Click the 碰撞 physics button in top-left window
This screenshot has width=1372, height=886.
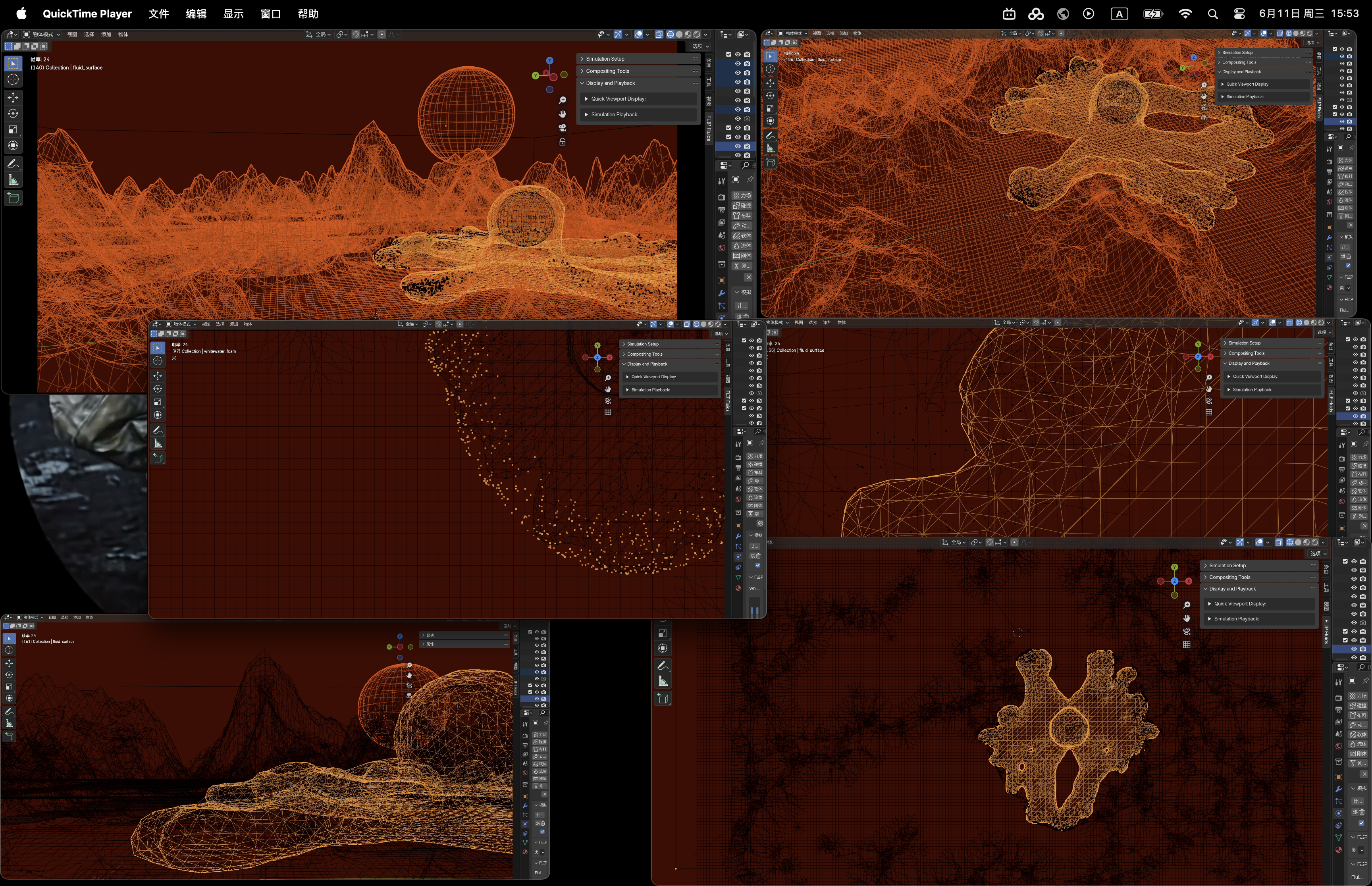pyautogui.click(x=742, y=205)
